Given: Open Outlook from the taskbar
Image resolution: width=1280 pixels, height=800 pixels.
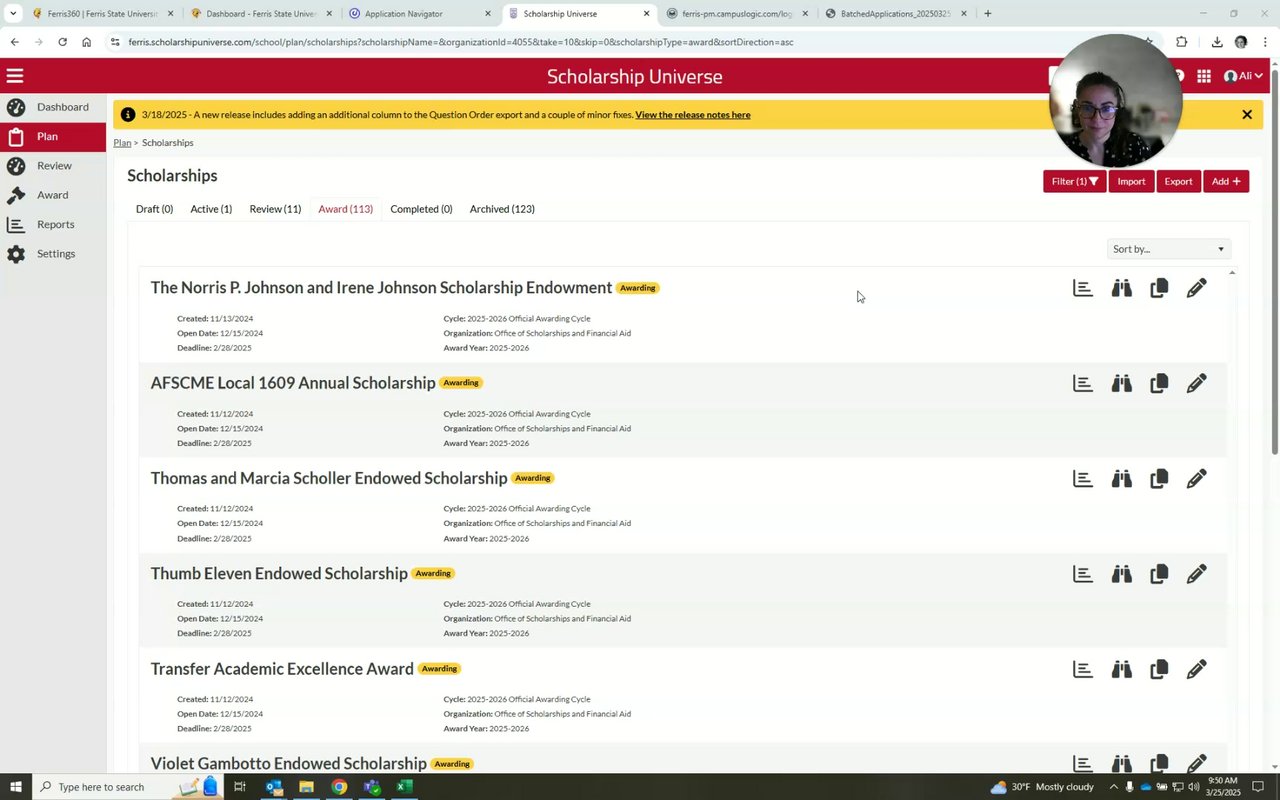Looking at the screenshot, I should pyautogui.click(x=274, y=787).
